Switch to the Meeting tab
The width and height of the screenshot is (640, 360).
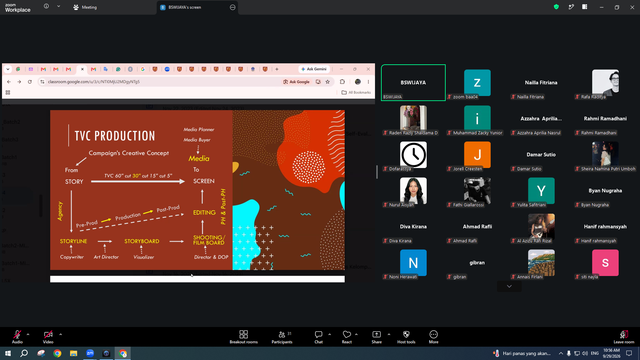pos(85,7)
